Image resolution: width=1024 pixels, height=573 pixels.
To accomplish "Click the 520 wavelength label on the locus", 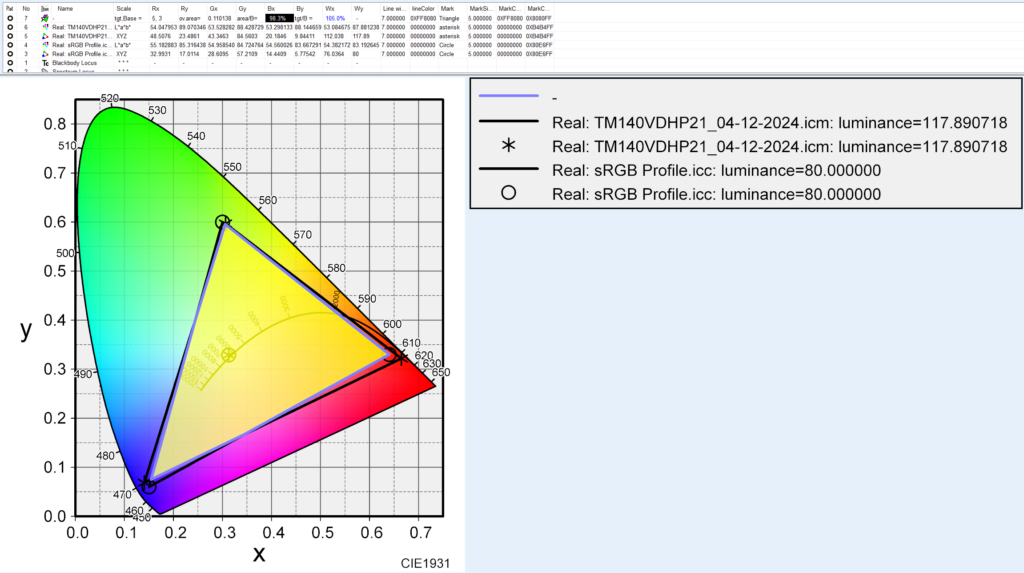I will click(x=110, y=98).
